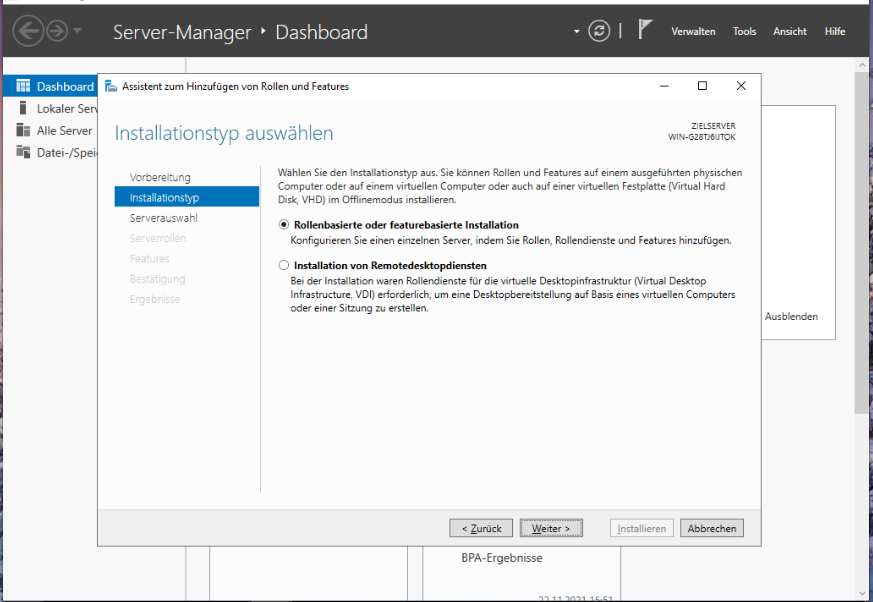This screenshot has width=873, height=602.
Task: Select the Dashboard icon in sidebar
Action: click(x=23, y=87)
